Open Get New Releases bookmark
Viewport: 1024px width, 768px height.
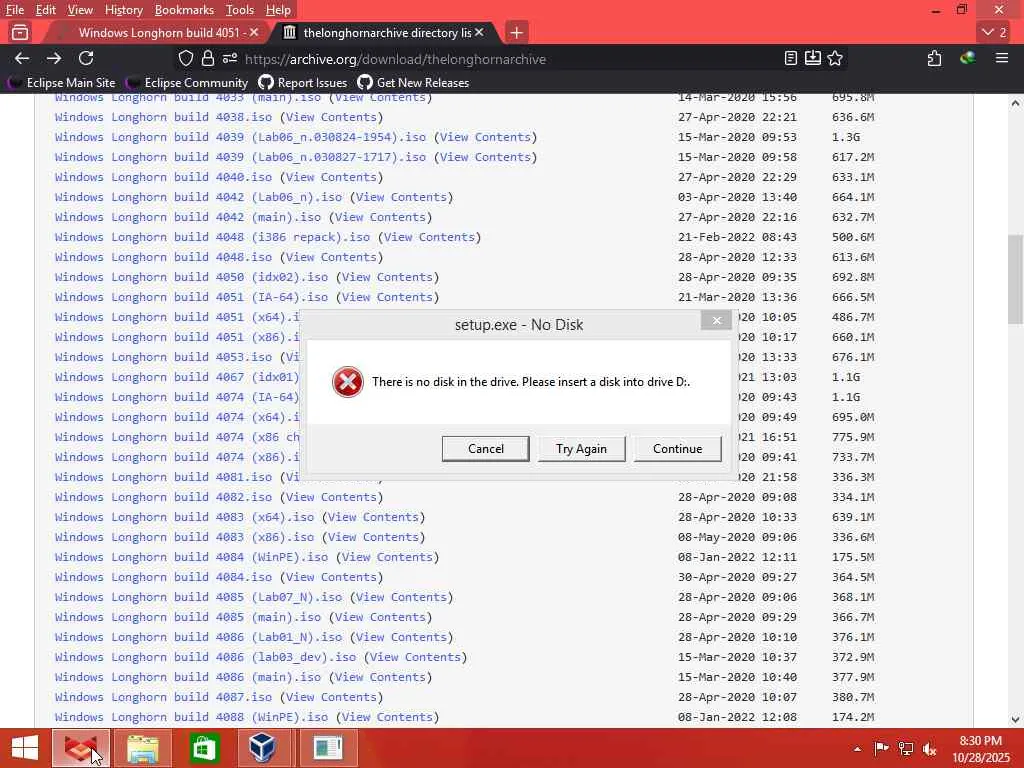[x=414, y=83]
